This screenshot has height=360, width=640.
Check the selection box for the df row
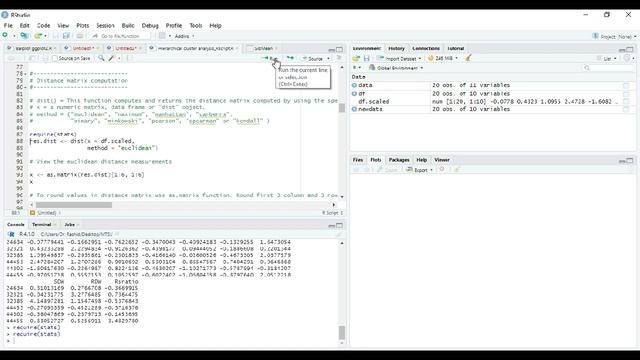click(626, 94)
